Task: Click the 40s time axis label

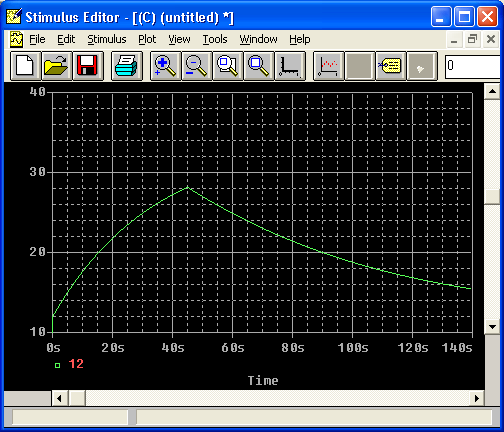Action: (x=173, y=348)
